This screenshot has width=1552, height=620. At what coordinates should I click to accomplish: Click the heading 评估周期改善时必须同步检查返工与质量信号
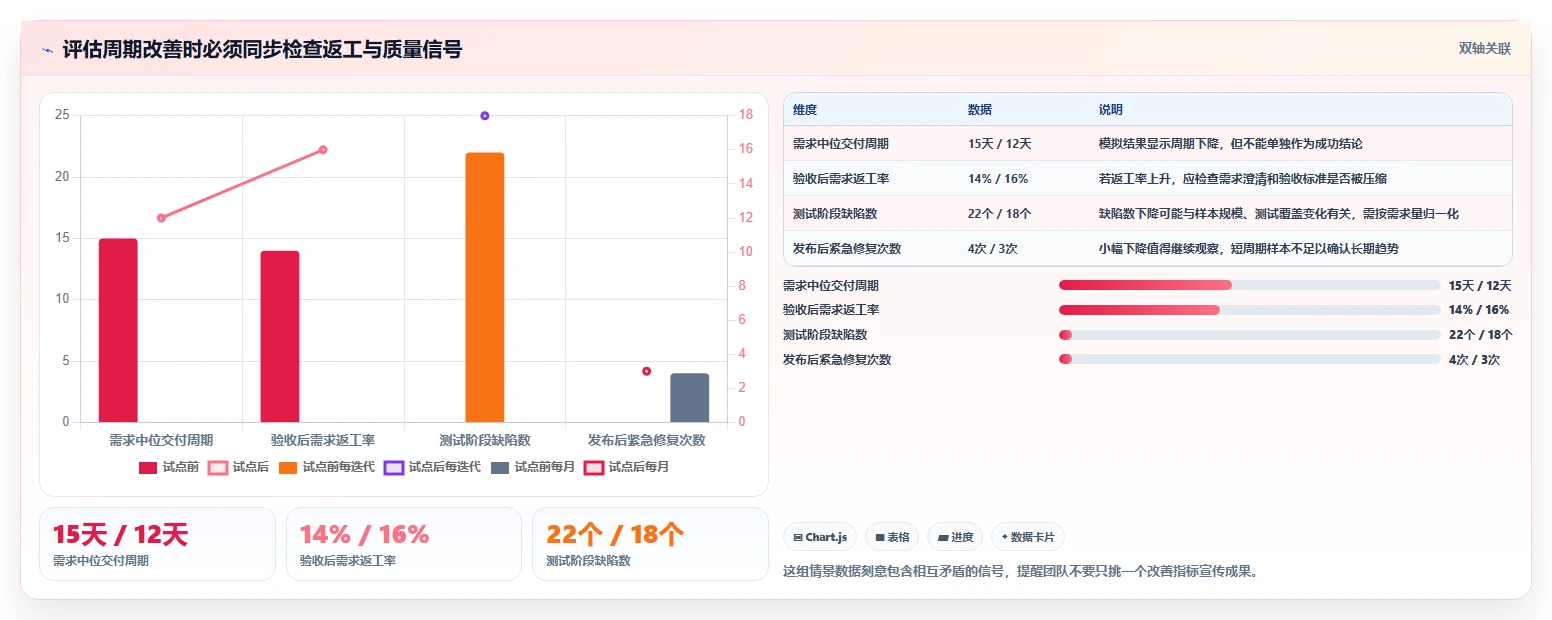click(x=262, y=50)
